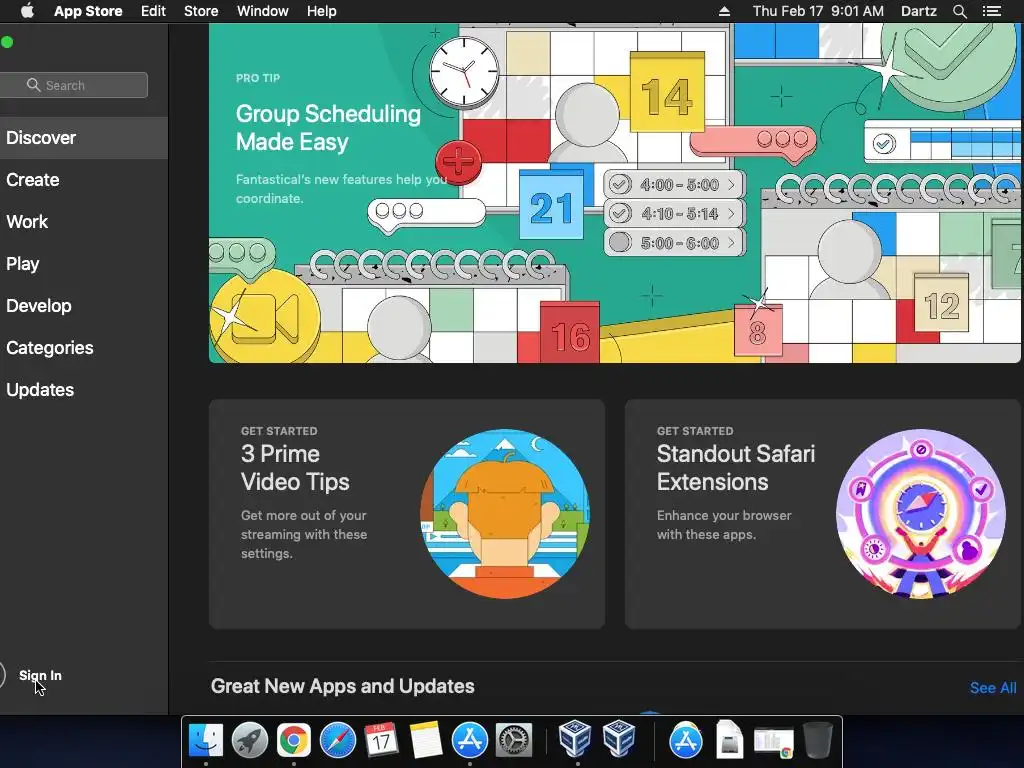Click the green window zoom button
The image size is (1024, 768).
pyautogui.click(x=7, y=42)
